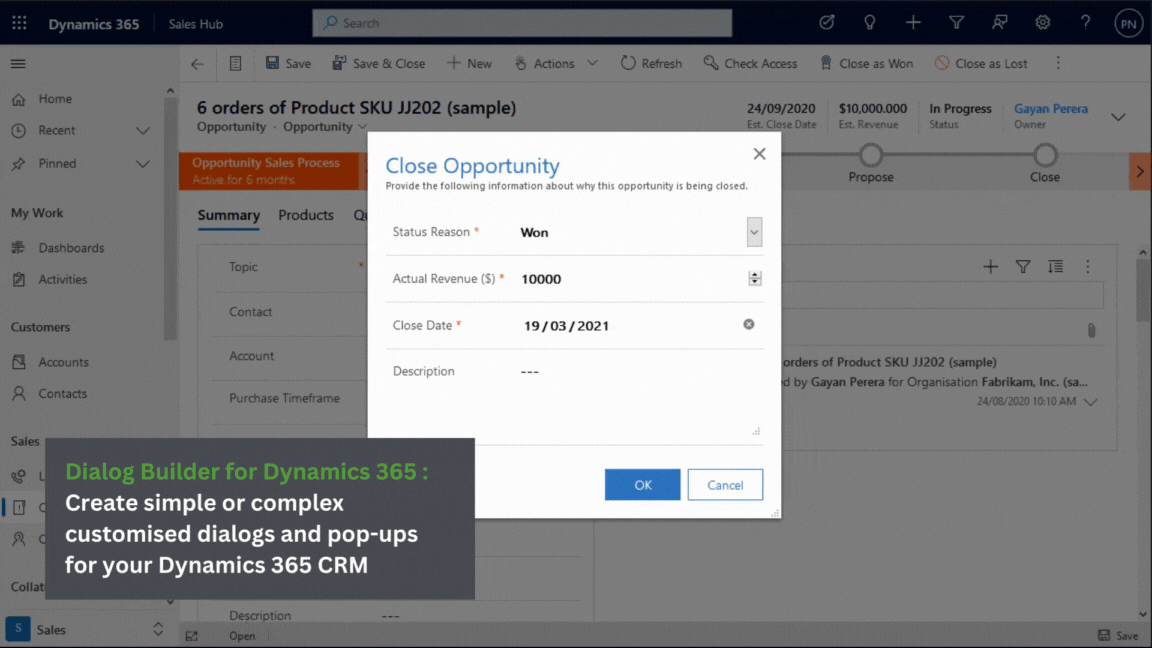Open the chat assistant icon in header
The image size is (1152, 648).
click(x=999, y=23)
